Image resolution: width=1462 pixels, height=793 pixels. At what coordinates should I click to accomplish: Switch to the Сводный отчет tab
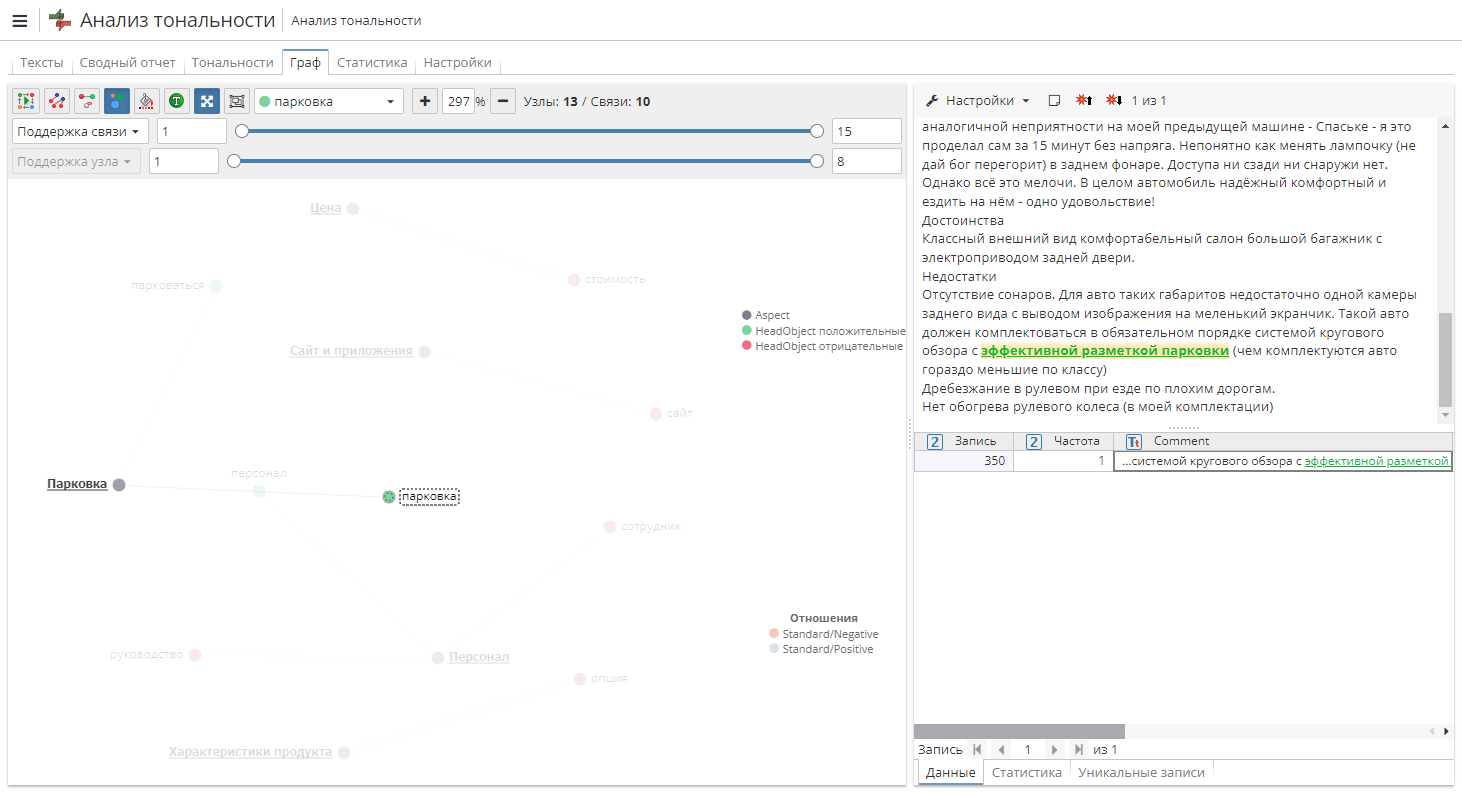[x=127, y=62]
